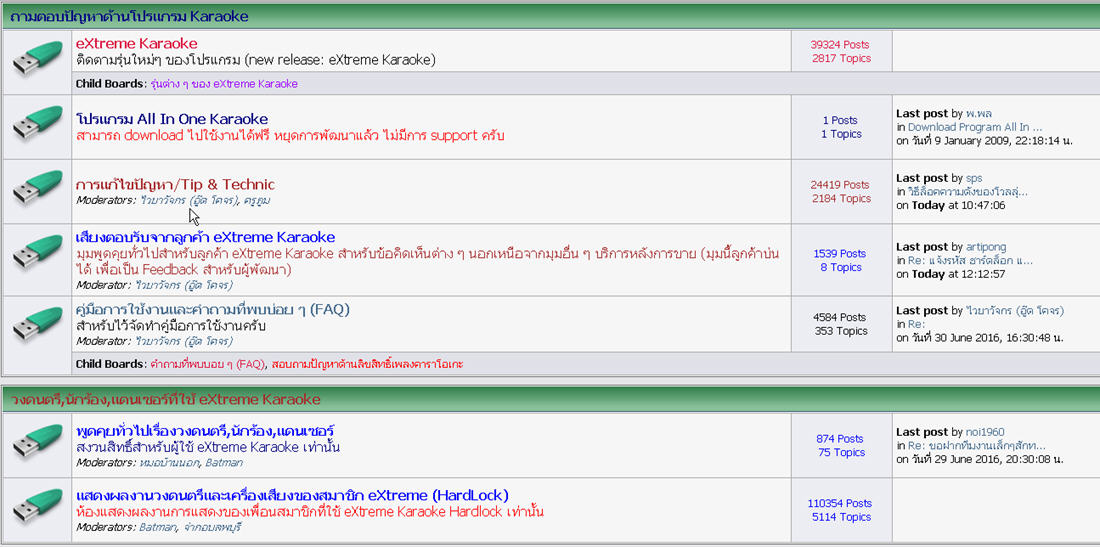This screenshot has width=1100, height=547.
Task: Open moderator Batman in พูดคุยทั่วไป row
Action: [x=224, y=463]
